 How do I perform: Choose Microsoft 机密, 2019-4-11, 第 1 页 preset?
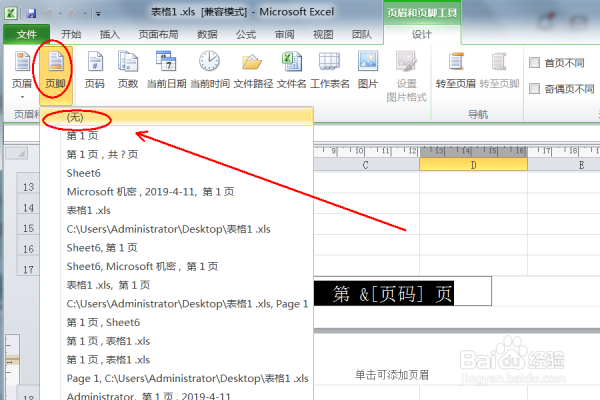pos(177,192)
